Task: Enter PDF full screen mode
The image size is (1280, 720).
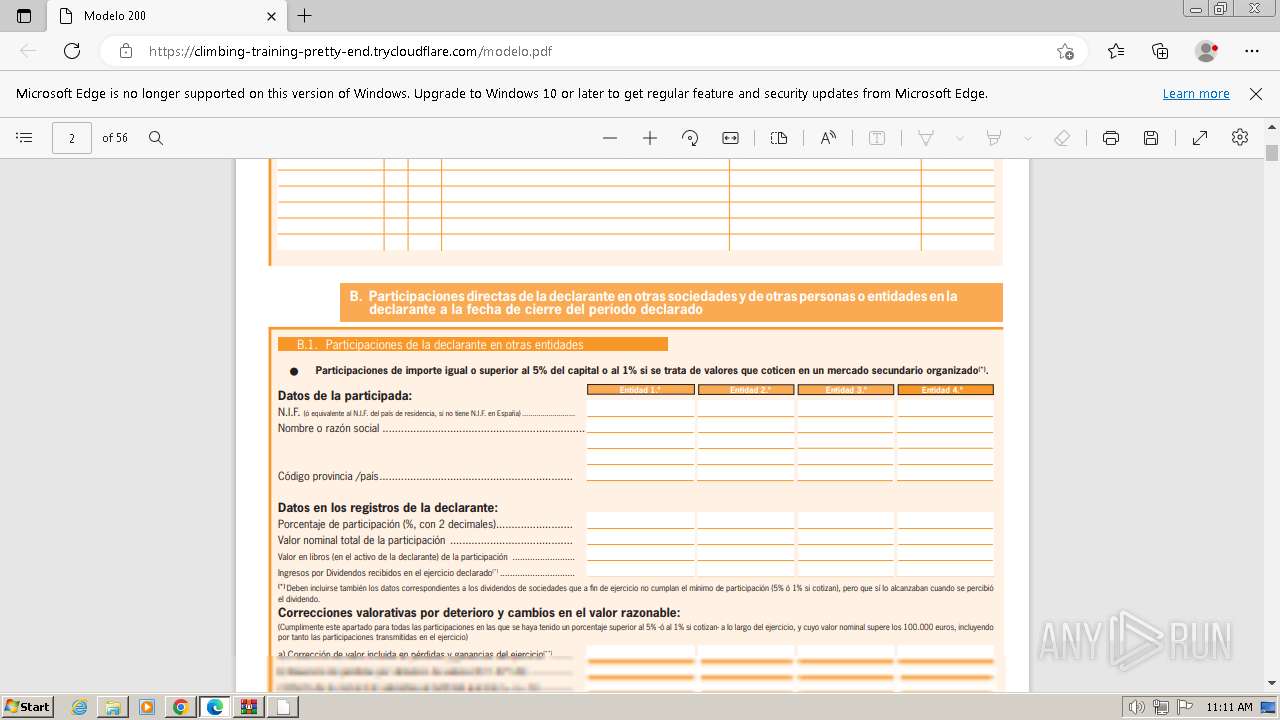Action: [1200, 138]
